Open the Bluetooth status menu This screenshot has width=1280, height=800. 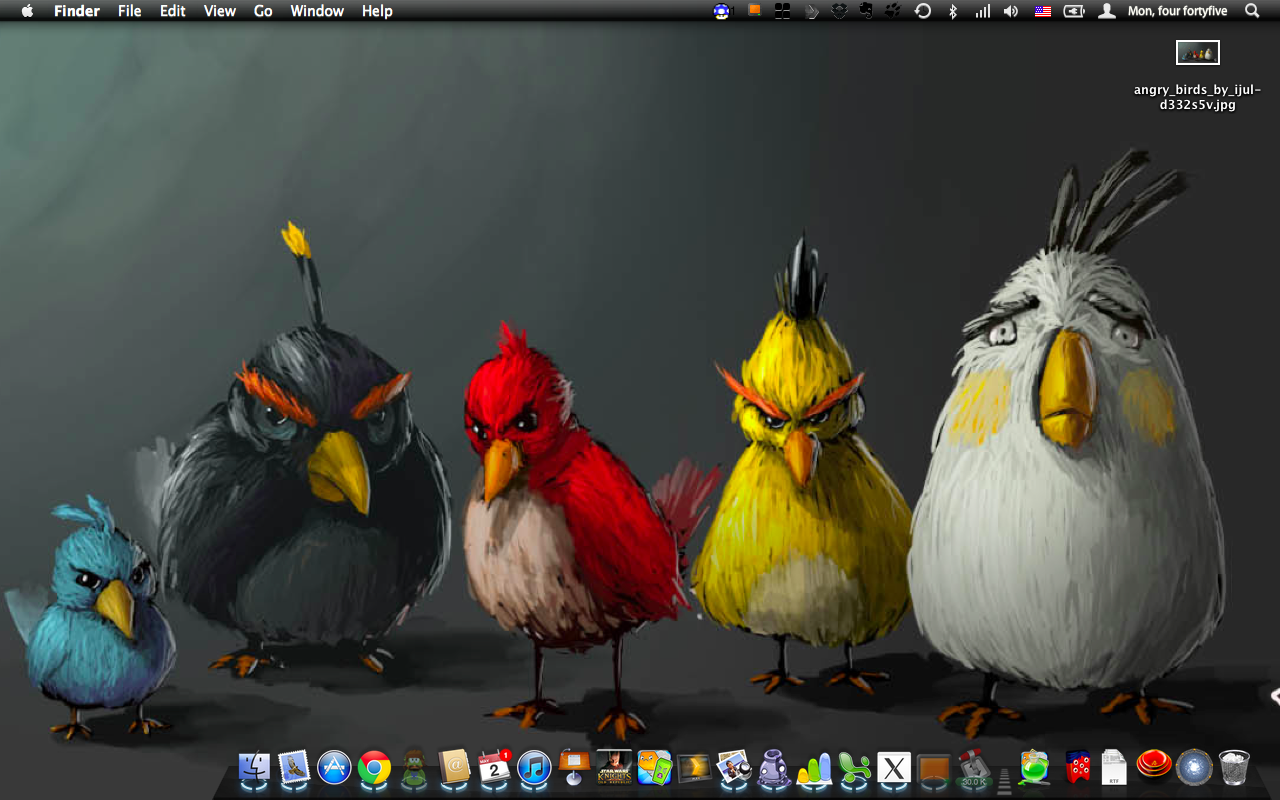[x=953, y=11]
